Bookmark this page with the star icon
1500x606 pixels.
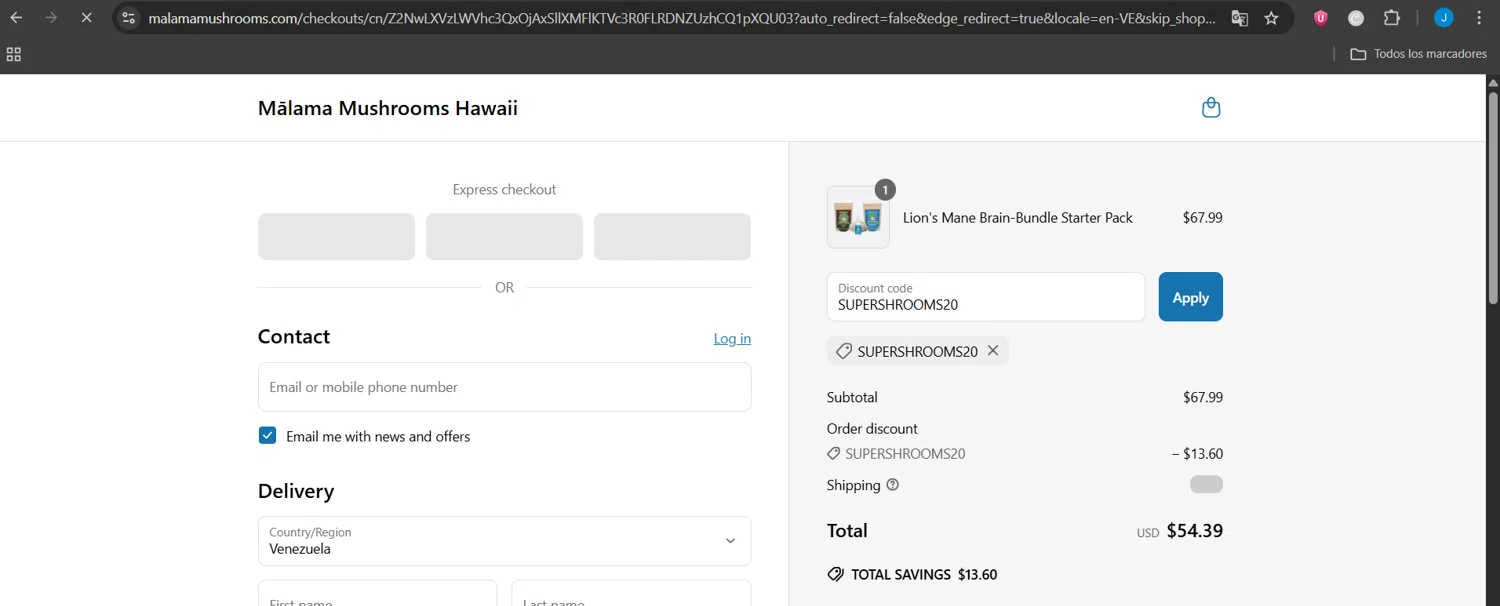[1271, 18]
